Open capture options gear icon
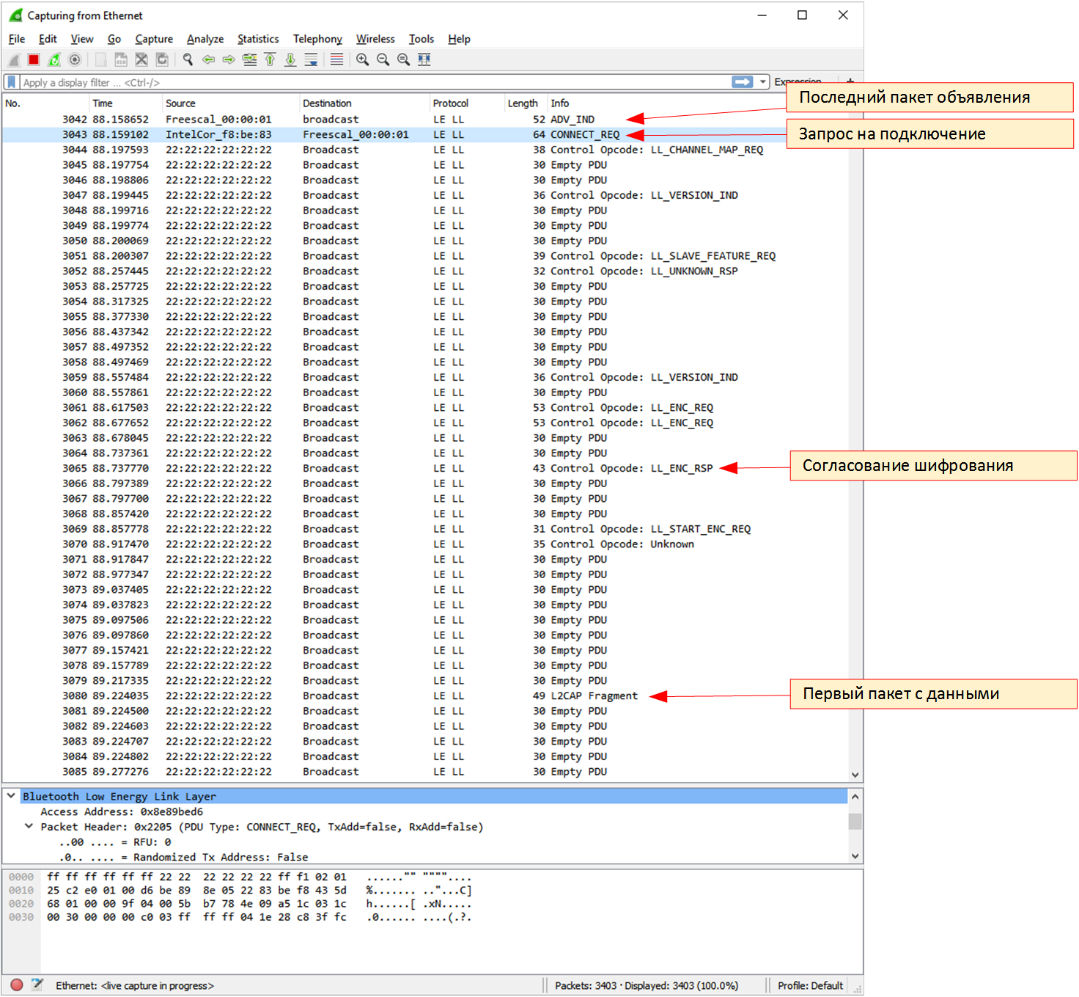This screenshot has width=1079, height=997. click(74, 60)
